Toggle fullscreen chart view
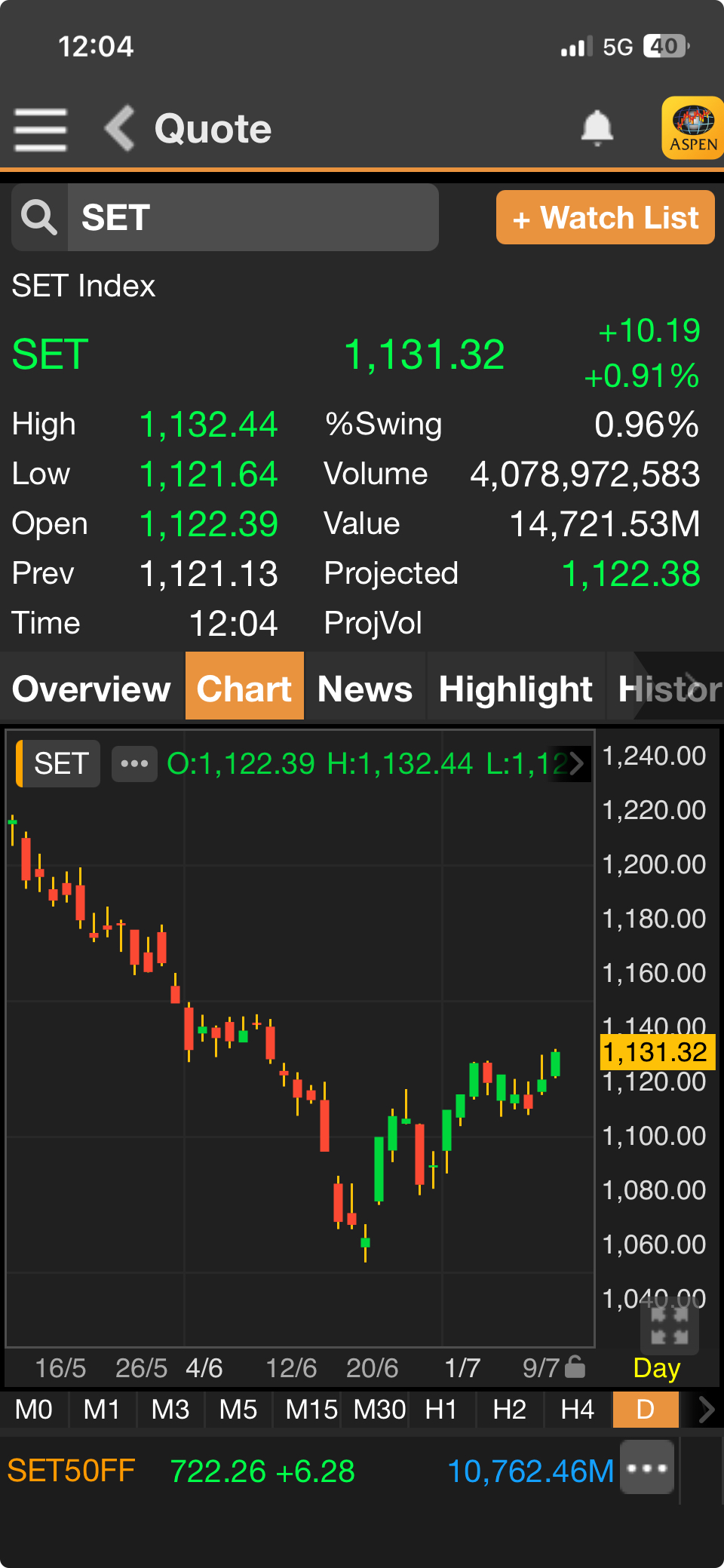This screenshot has height=1568, width=724. 670,1327
